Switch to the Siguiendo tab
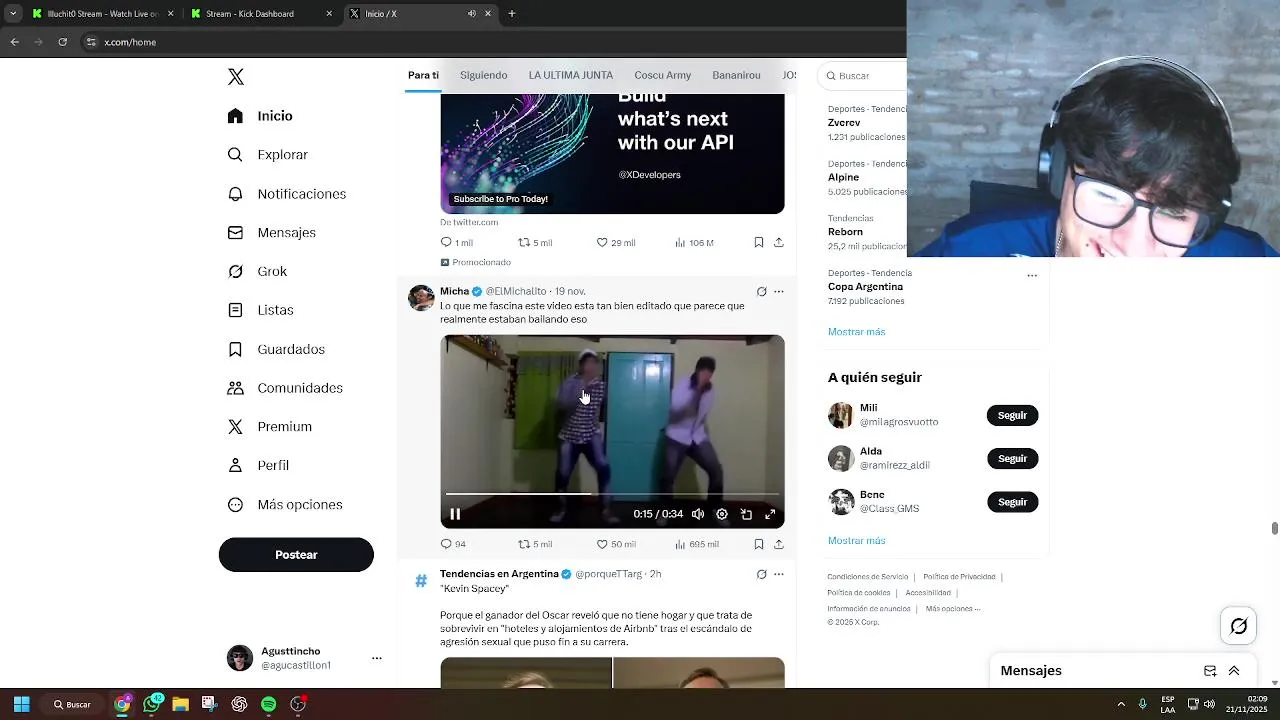Viewport: 1280px width, 720px height. (x=483, y=75)
